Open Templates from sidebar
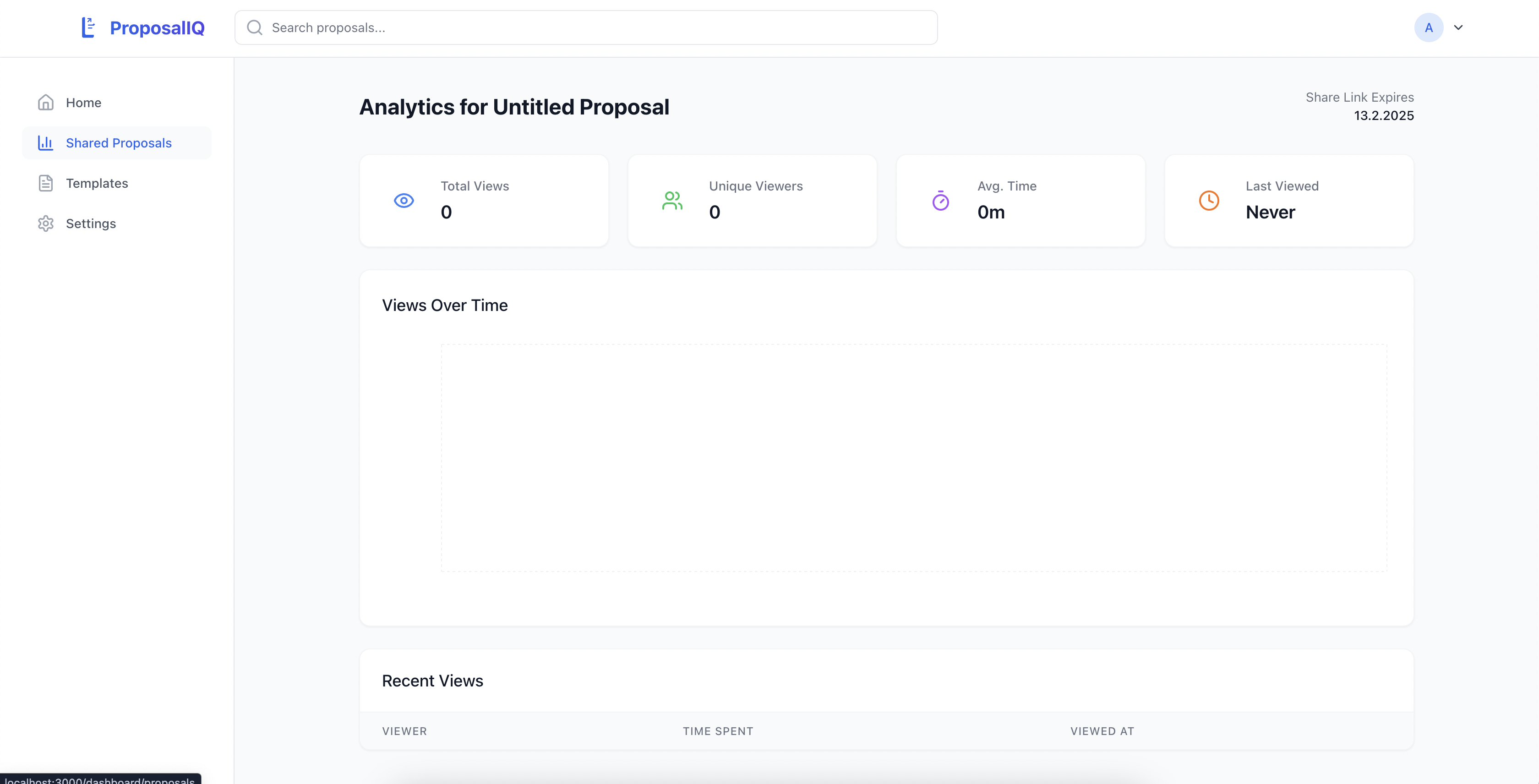This screenshot has height=784, width=1539. coord(97,183)
